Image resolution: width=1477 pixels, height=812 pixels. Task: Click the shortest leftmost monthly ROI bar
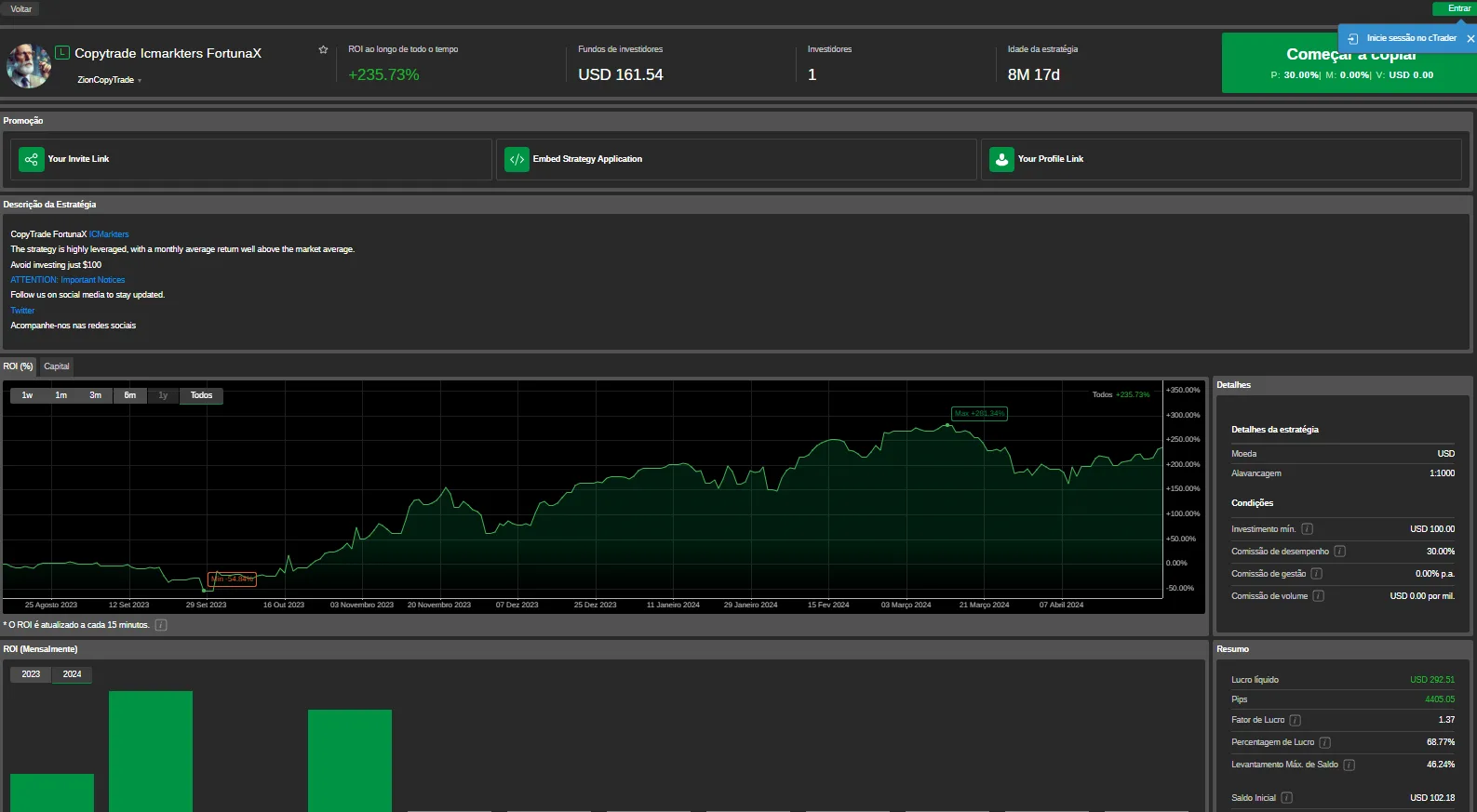click(52, 792)
